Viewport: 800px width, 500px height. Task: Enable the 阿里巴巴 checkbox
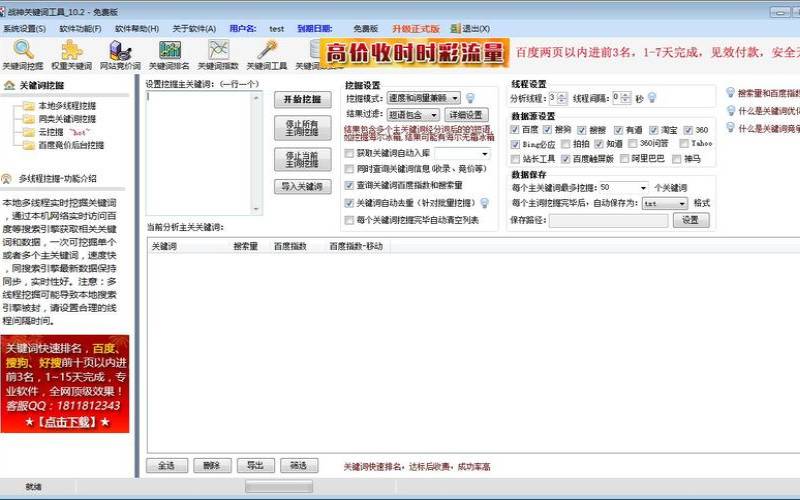point(624,159)
